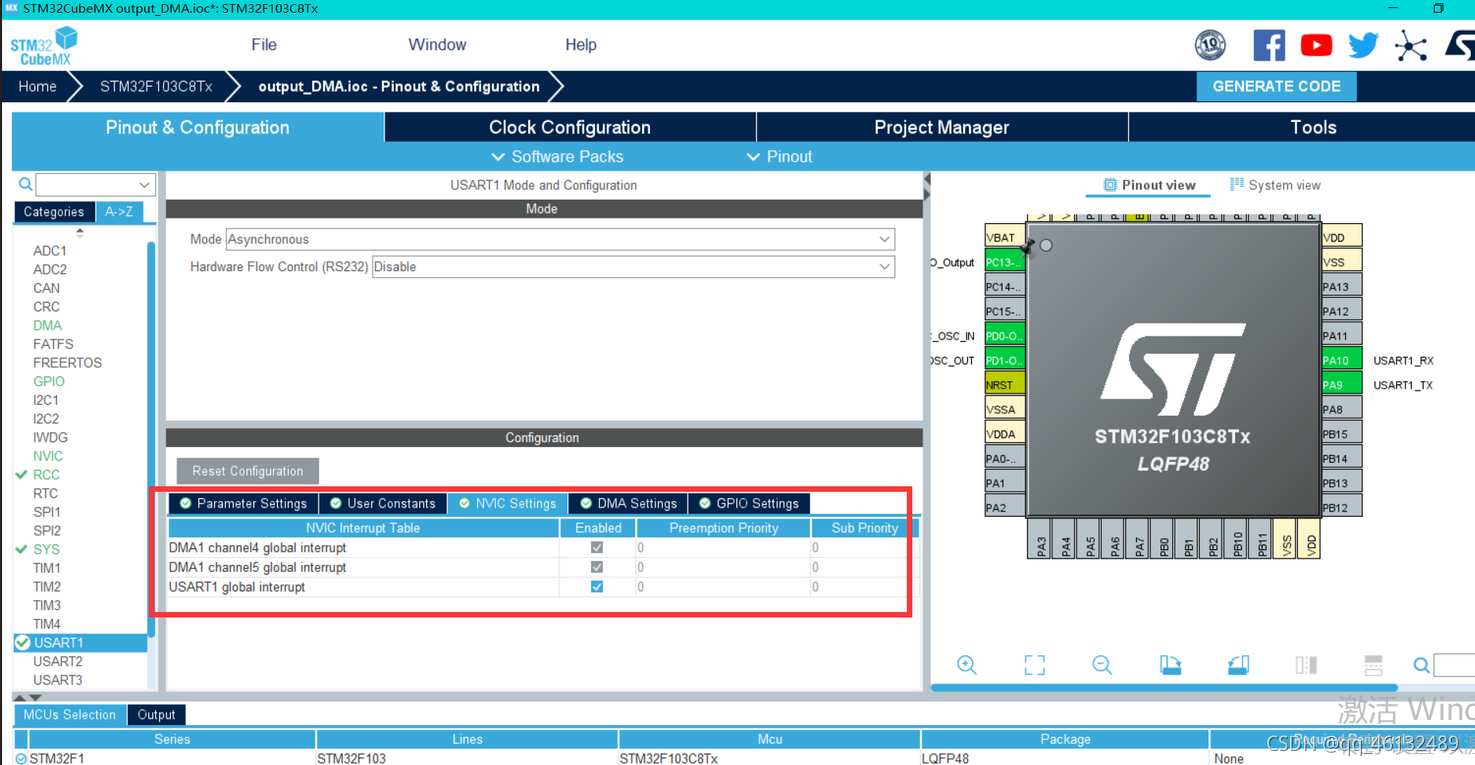Open the Twitter icon link
Screen dimensions: 1475x765
(x=1363, y=45)
